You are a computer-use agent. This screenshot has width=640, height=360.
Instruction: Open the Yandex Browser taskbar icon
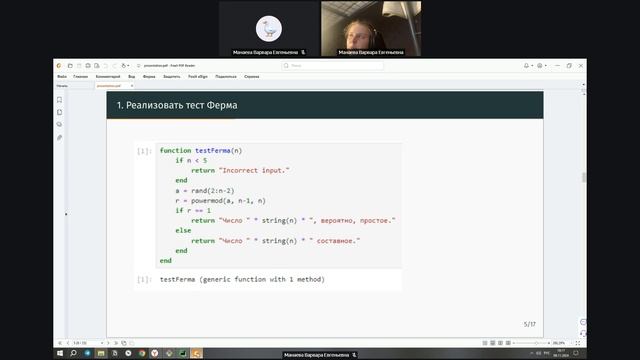[155, 353]
